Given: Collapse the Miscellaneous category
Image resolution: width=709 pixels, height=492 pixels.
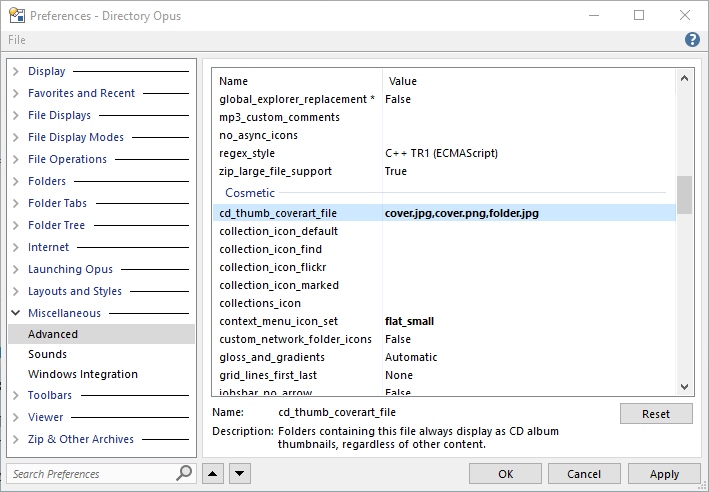Looking at the screenshot, I should click(16, 313).
